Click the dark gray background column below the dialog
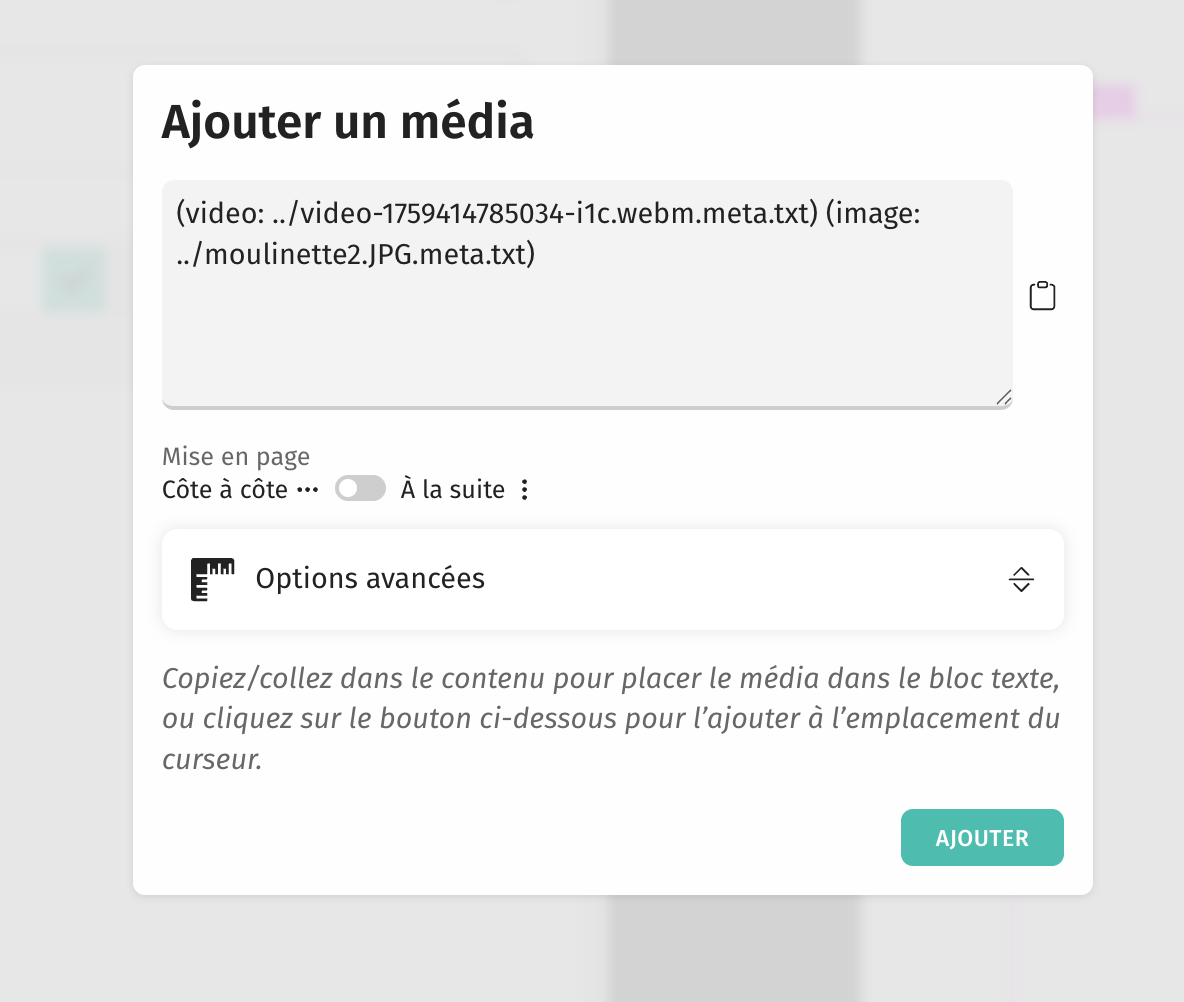This screenshot has height=1002, width=1184. tap(735, 948)
